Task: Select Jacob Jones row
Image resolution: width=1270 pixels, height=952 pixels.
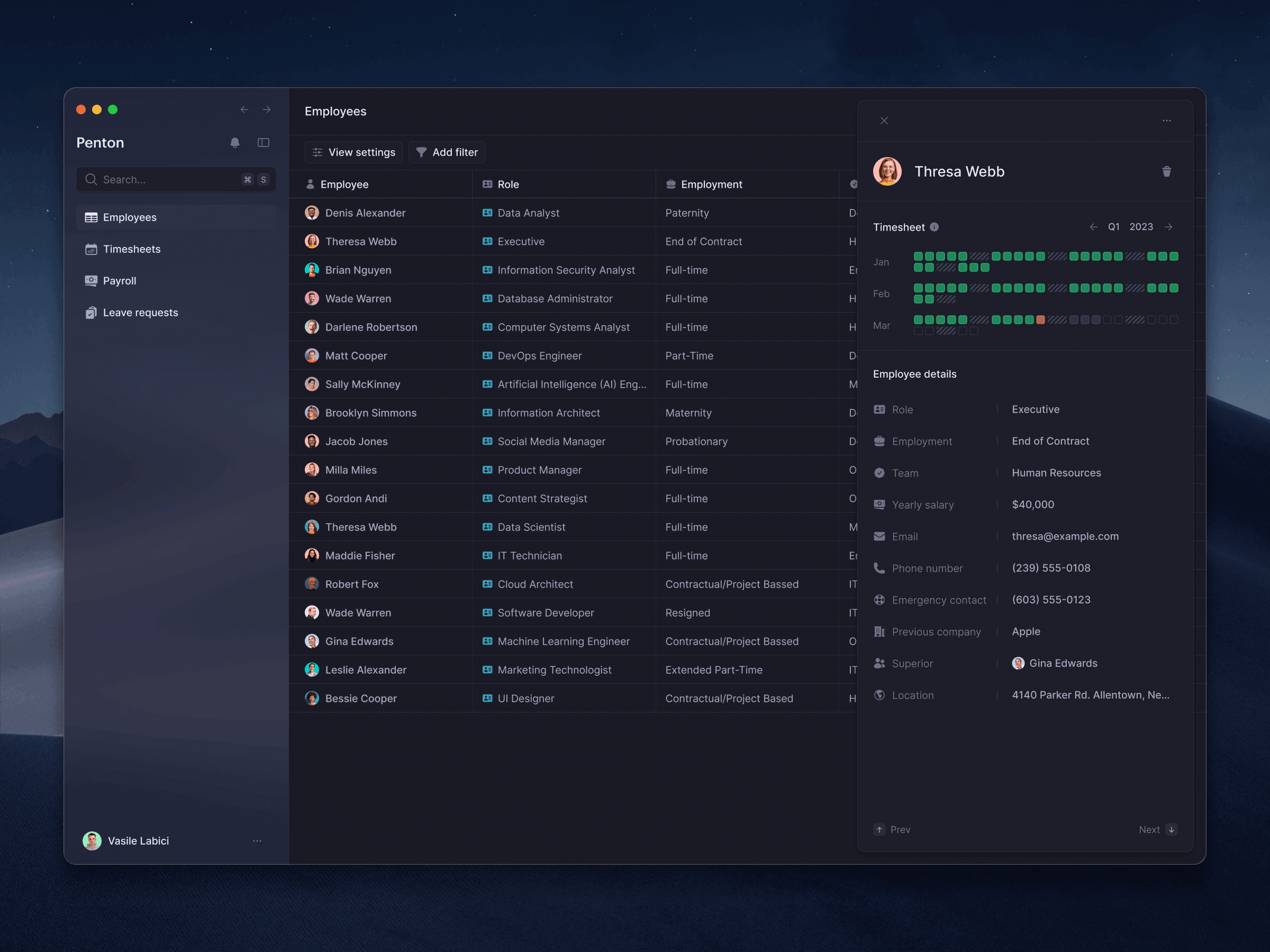Action: click(573, 441)
